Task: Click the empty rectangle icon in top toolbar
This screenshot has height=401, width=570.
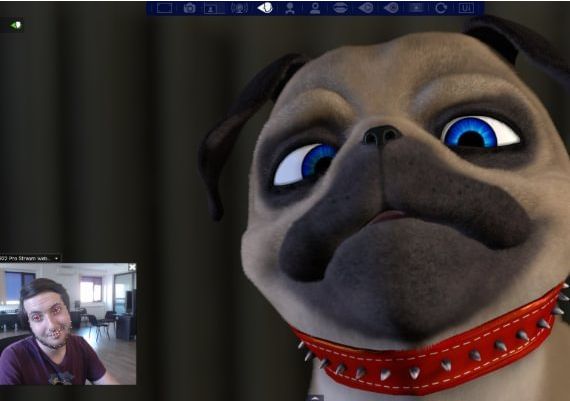Action: 164,8
